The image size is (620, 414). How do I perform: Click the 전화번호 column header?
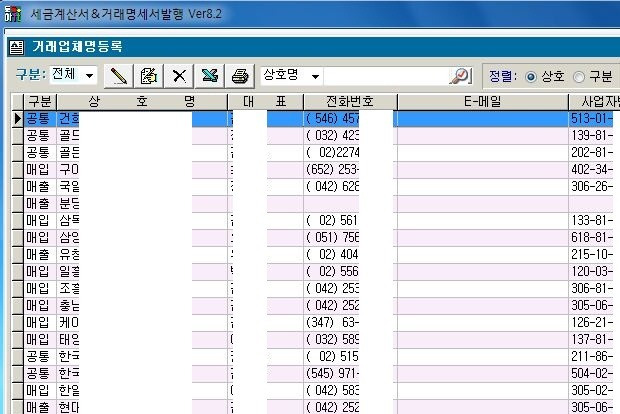coord(350,102)
